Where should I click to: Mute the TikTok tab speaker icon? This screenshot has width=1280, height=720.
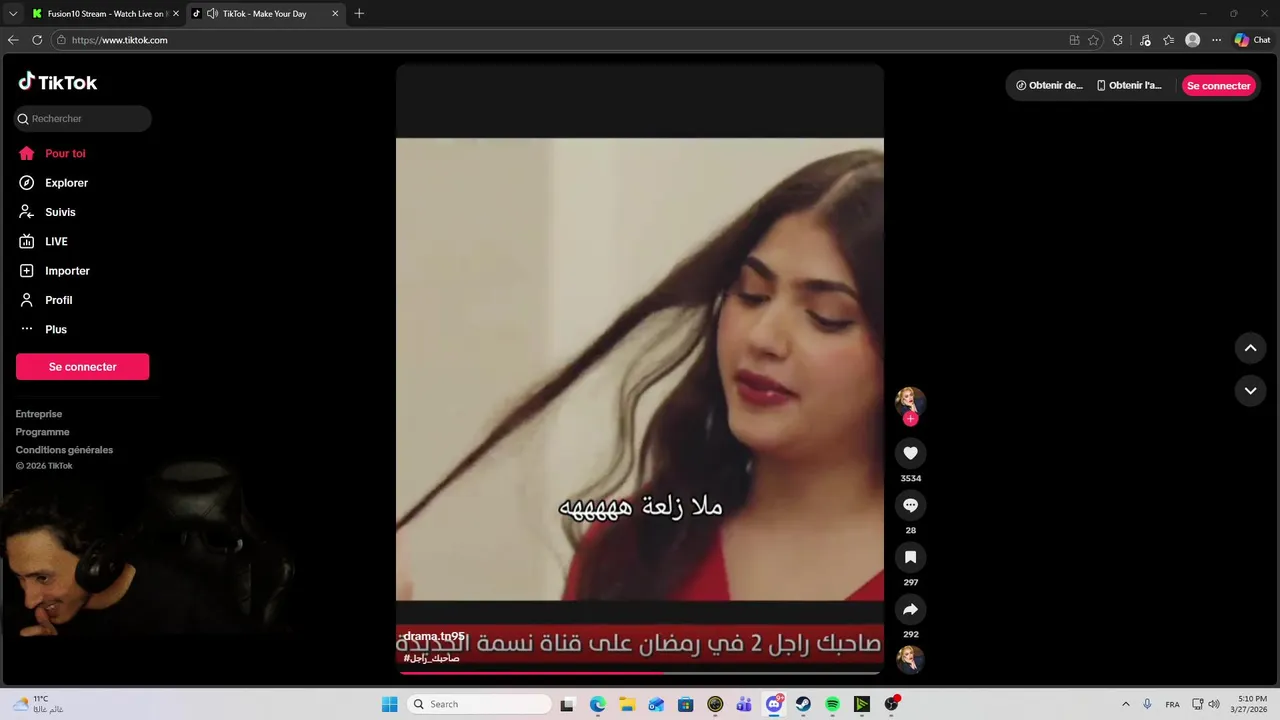pyautogui.click(x=212, y=14)
